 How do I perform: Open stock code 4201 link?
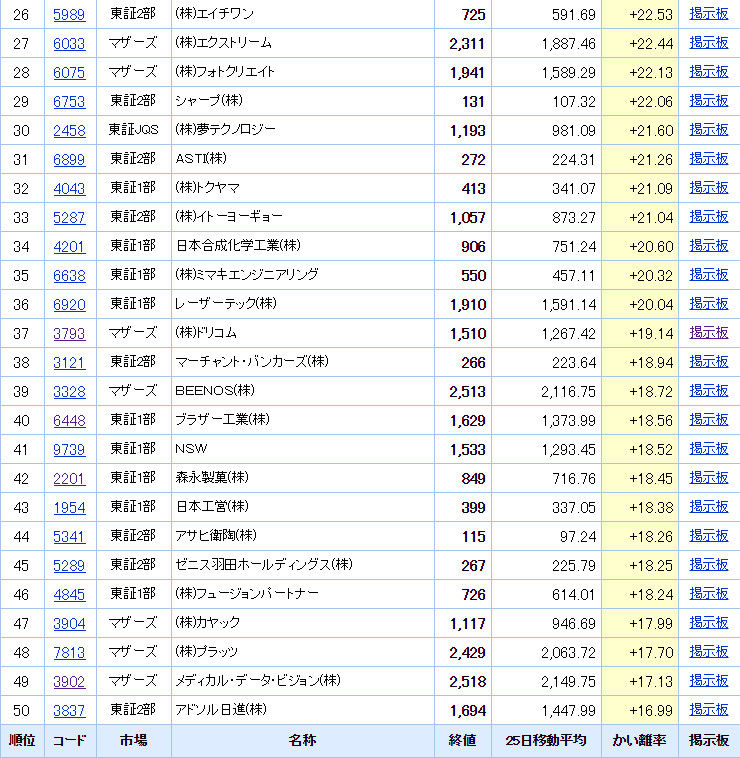69,247
